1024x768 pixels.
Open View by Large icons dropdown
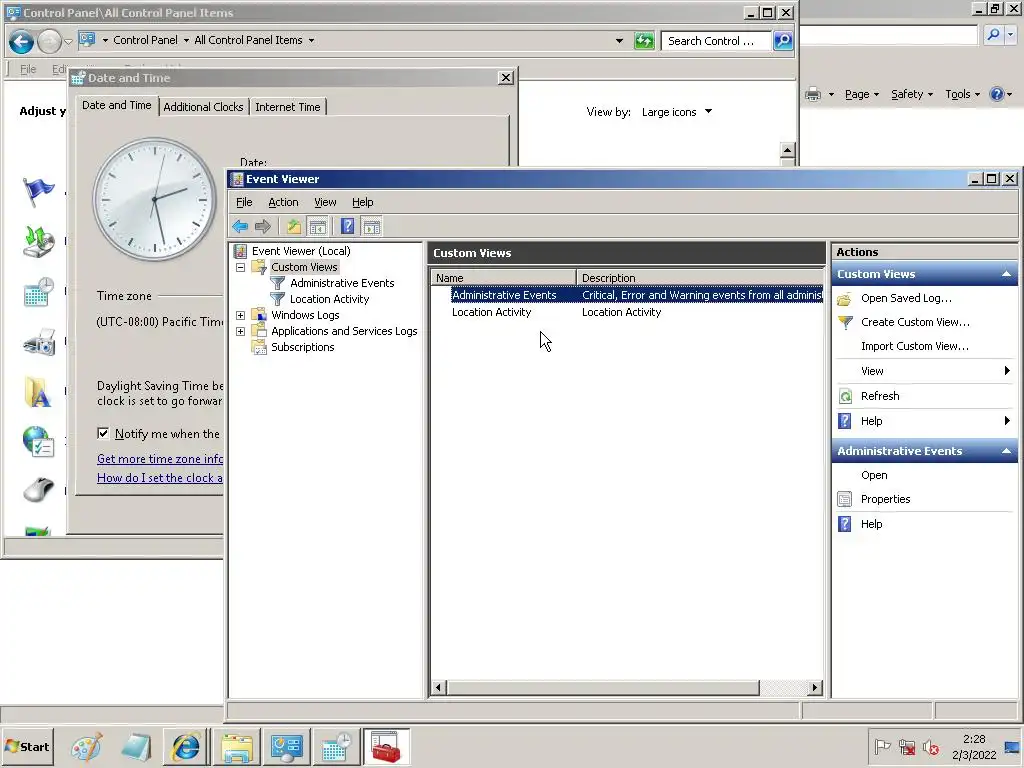[x=677, y=112]
